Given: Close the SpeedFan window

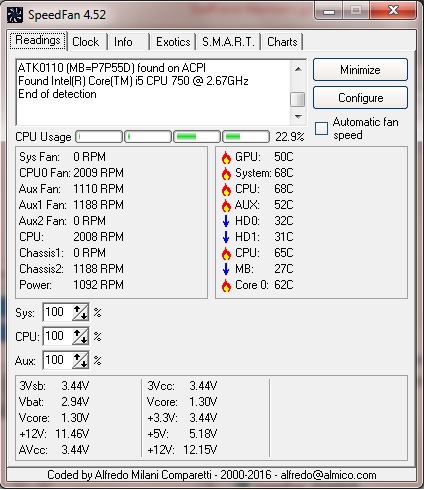Looking at the screenshot, I should coord(393,11).
